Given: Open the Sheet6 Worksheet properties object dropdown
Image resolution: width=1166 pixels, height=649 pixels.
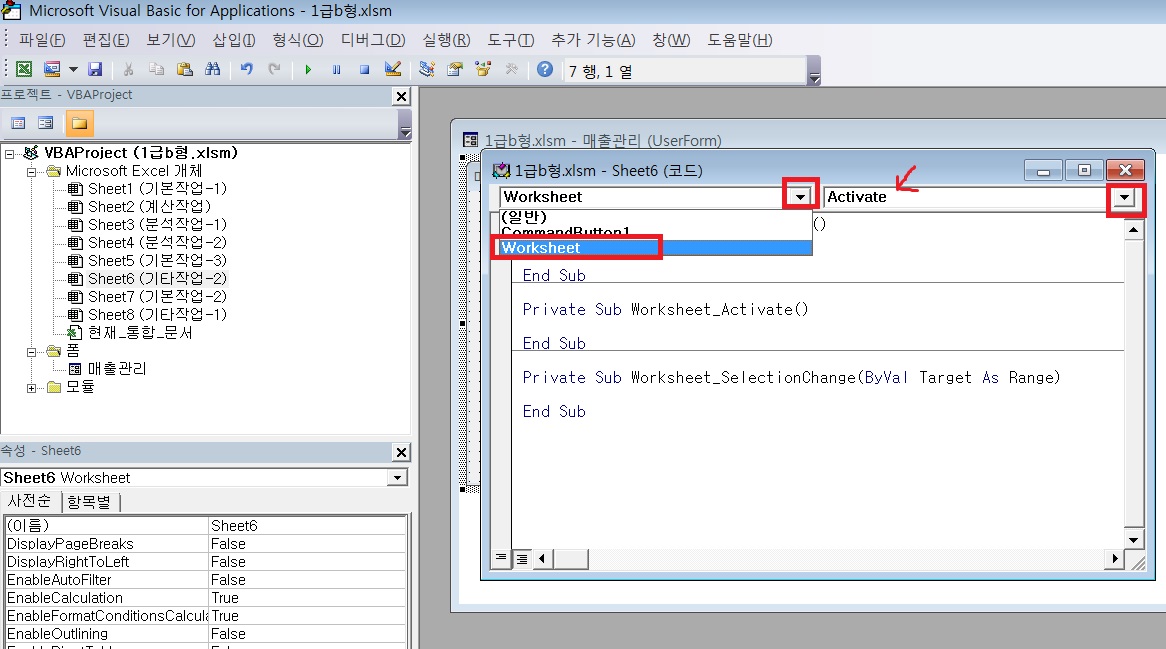Looking at the screenshot, I should 398,478.
